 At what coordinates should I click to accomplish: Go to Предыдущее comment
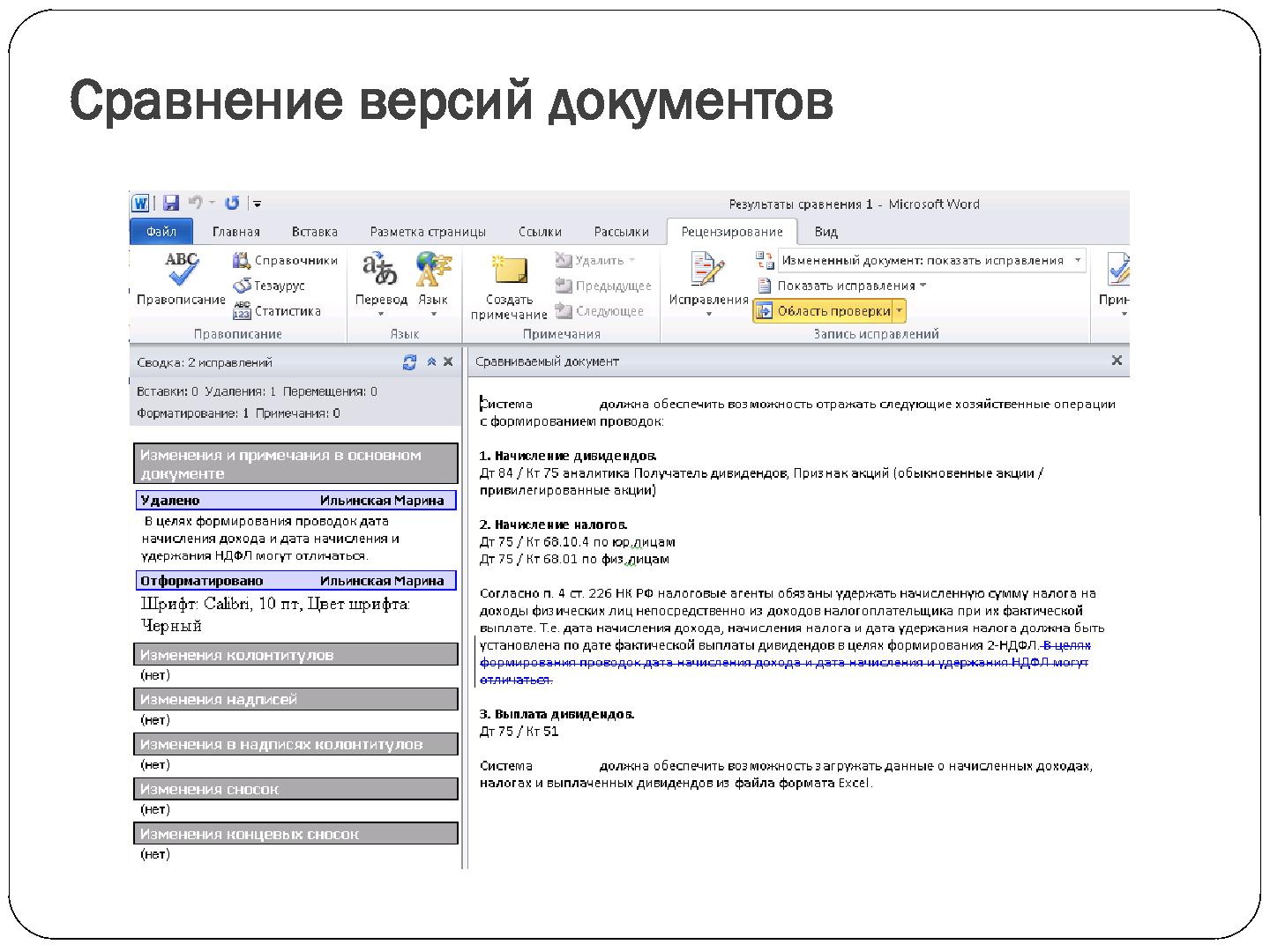point(603,286)
